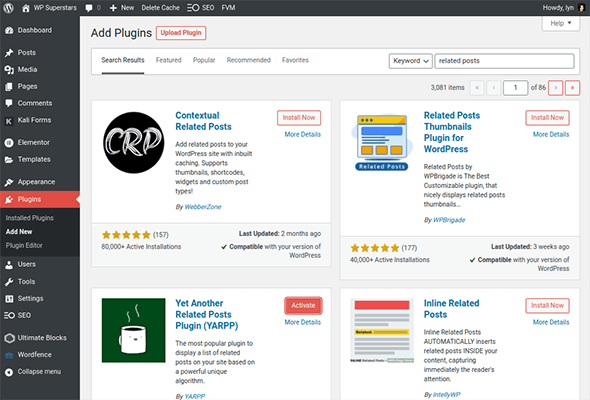
Task: Click the current page number field
Action: click(515, 88)
